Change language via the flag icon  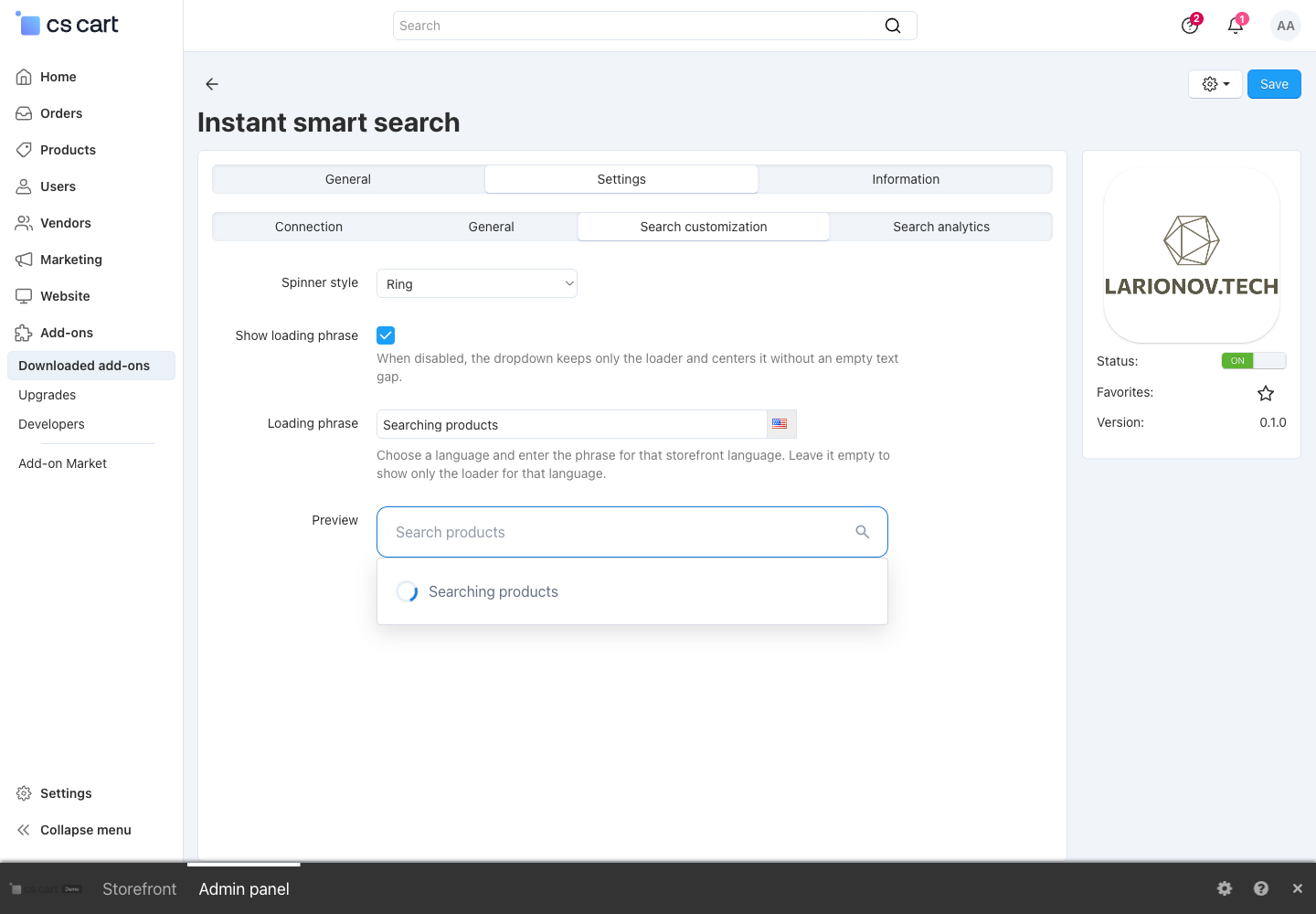(x=780, y=424)
